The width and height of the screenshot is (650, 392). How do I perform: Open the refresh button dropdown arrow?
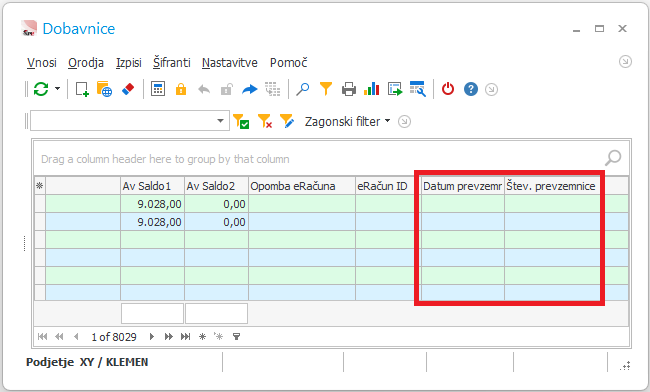pos(57,89)
